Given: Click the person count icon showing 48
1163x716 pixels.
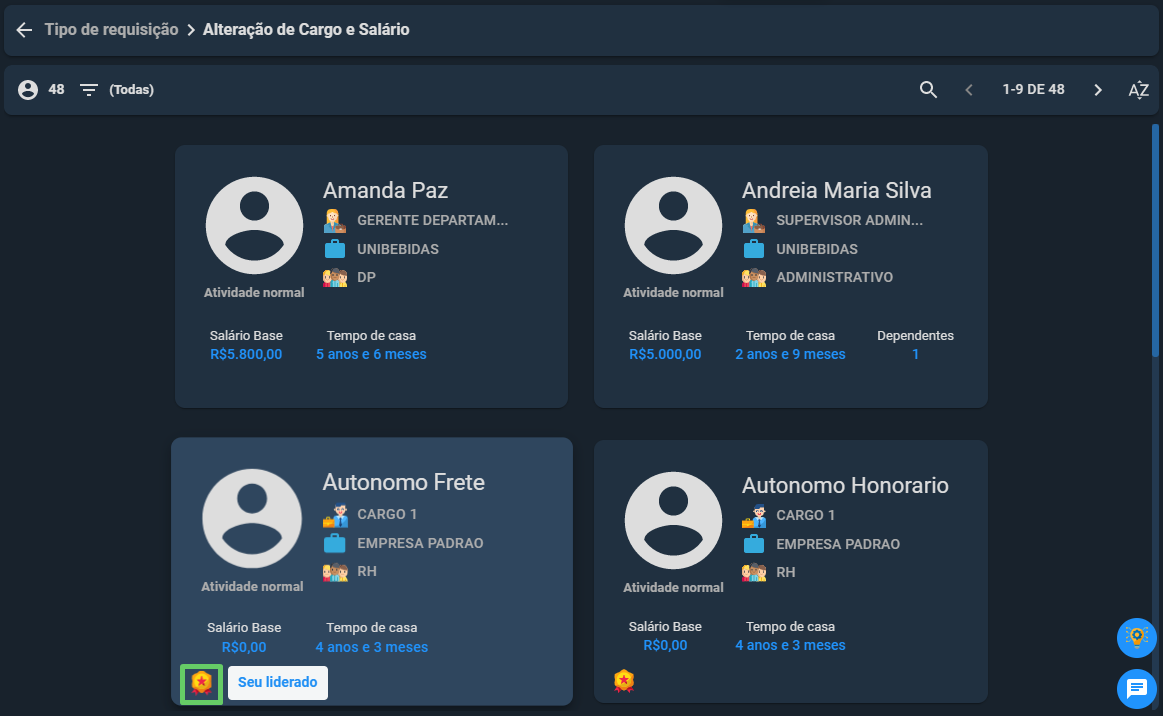Looking at the screenshot, I should click(28, 90).
